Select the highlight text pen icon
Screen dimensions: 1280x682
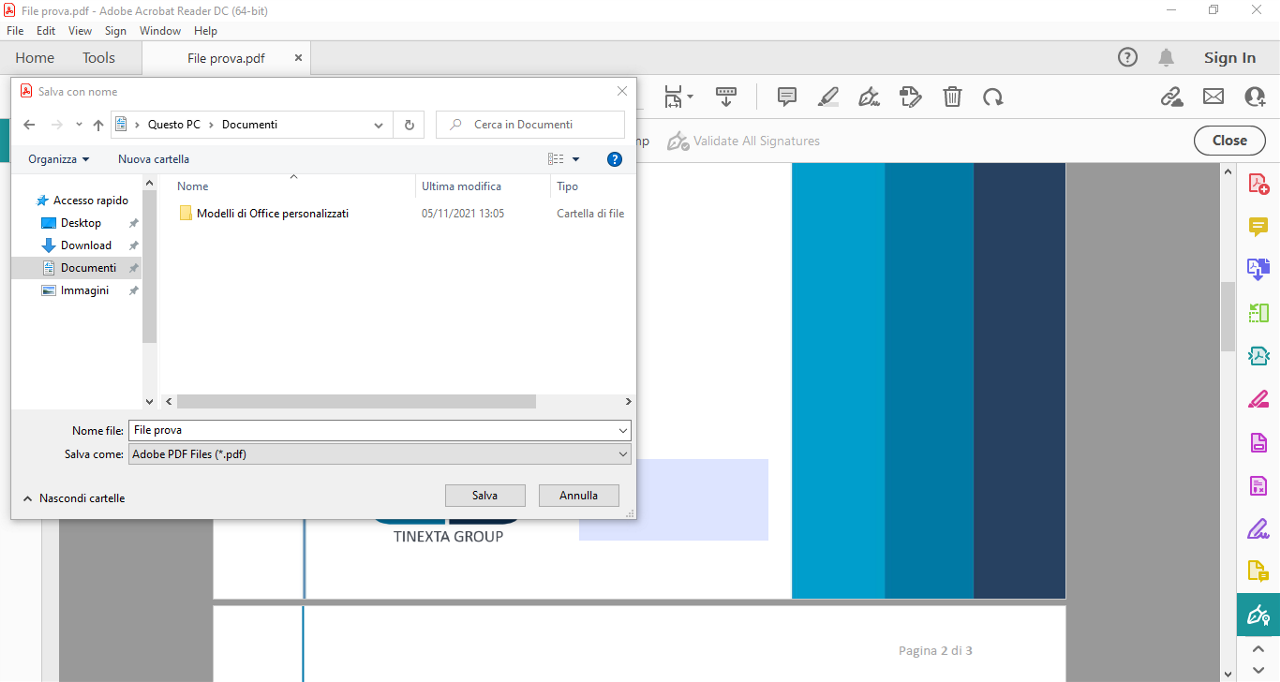pyautogui.click(x=828, y=97)
